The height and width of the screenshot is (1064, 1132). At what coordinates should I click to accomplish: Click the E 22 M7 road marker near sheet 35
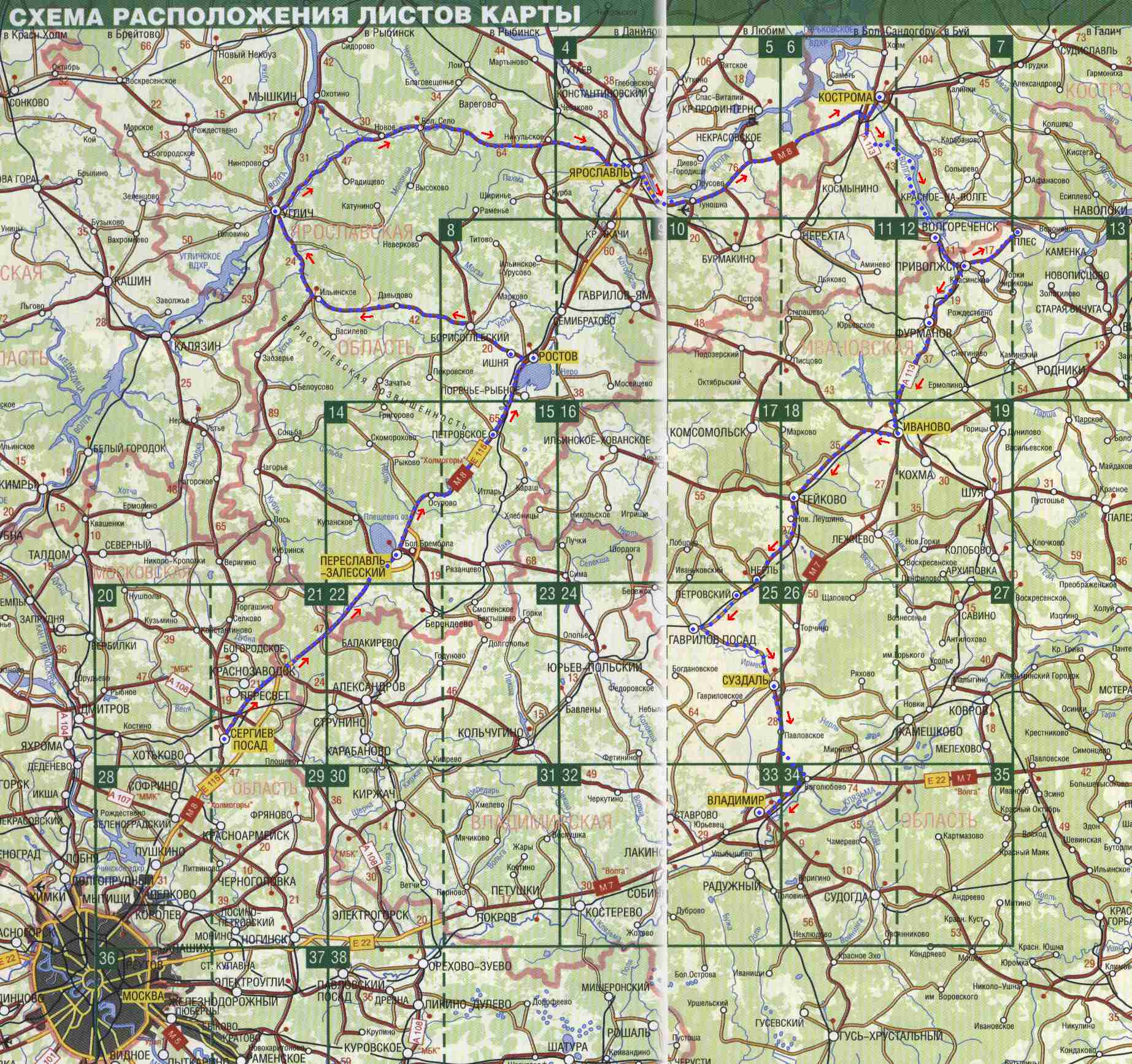click(949, 779)
